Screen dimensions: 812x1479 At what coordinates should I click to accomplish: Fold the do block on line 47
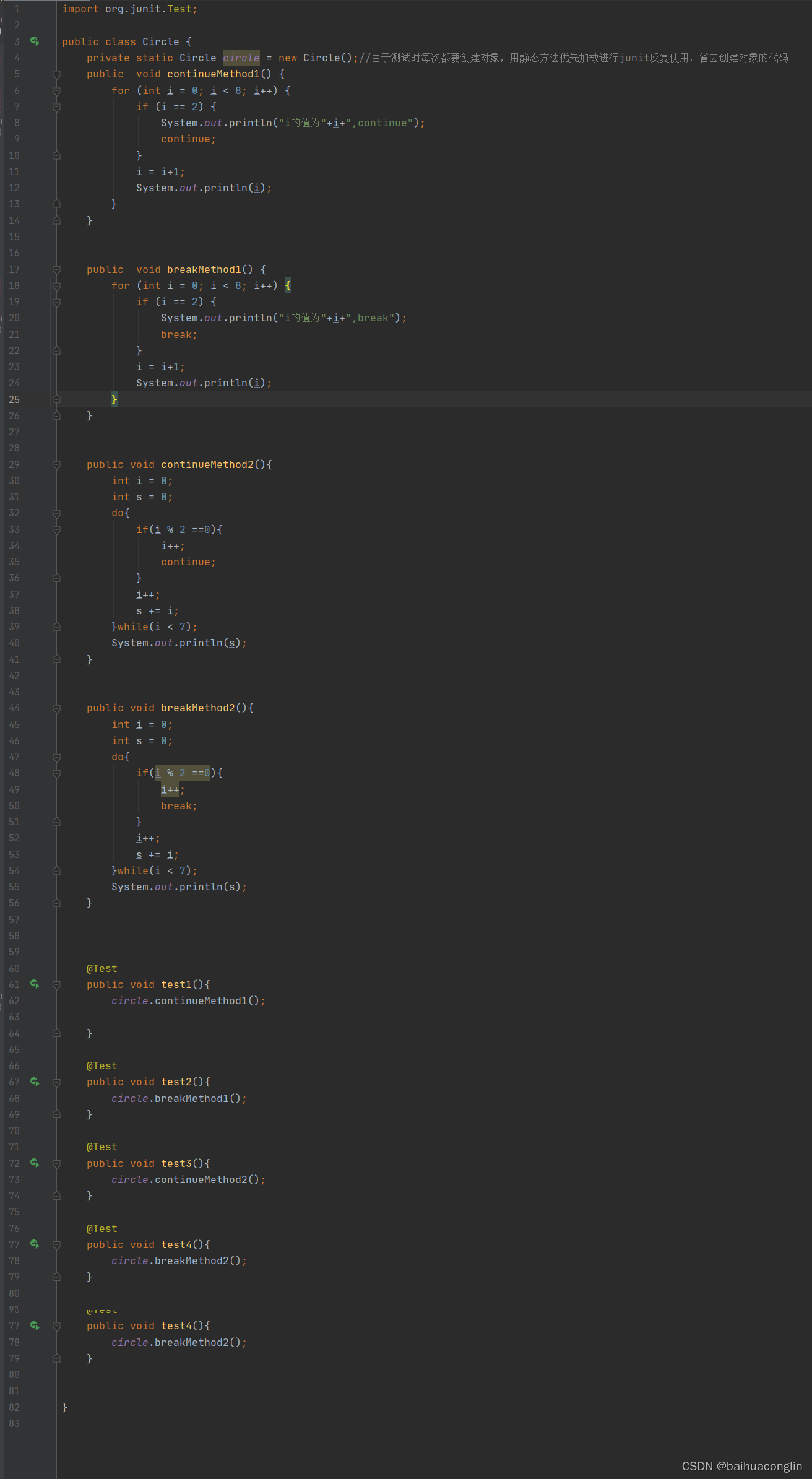57,757
